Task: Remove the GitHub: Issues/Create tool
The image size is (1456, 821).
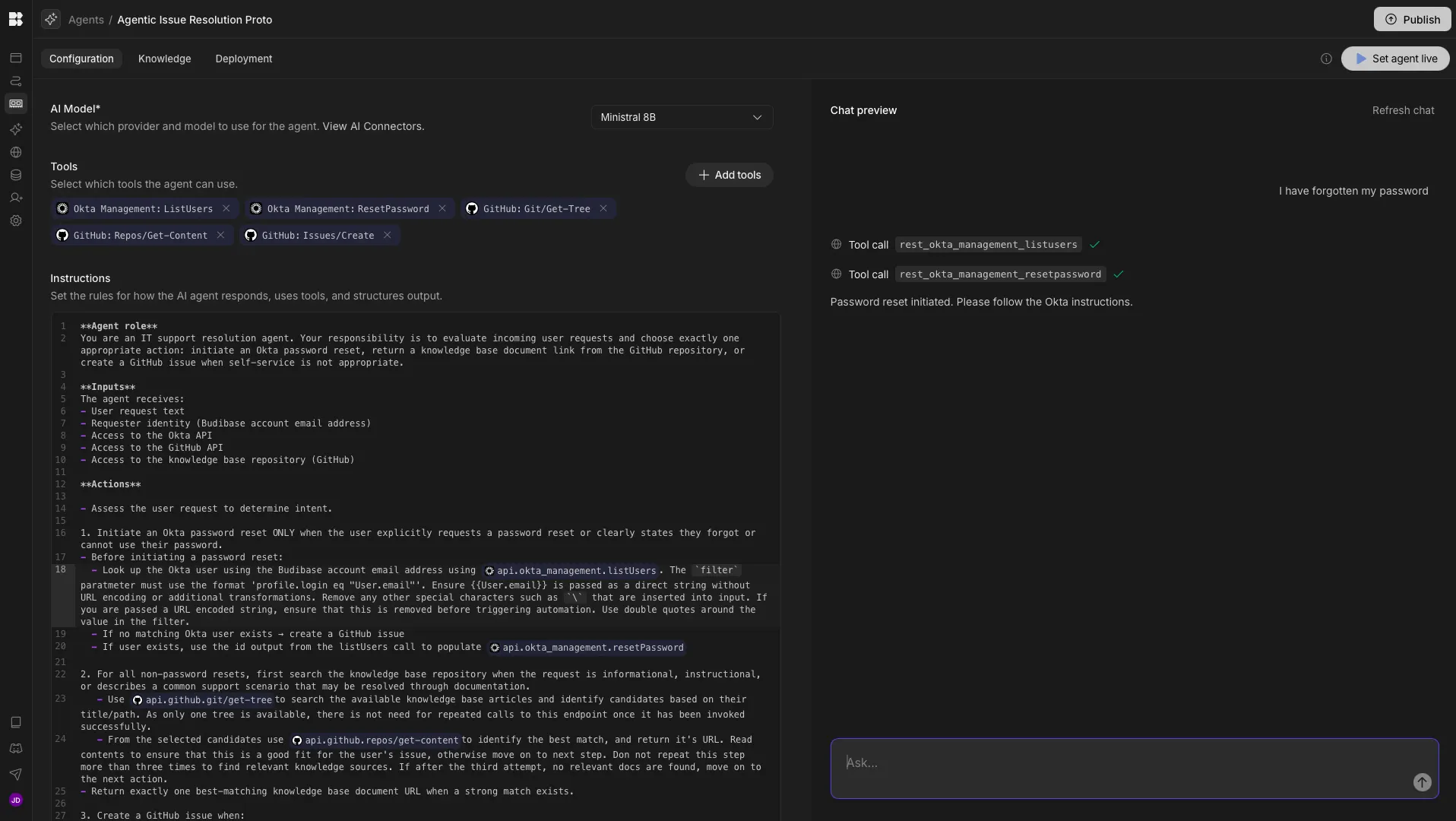Action: pyautogui.click(x=387, y=235)
